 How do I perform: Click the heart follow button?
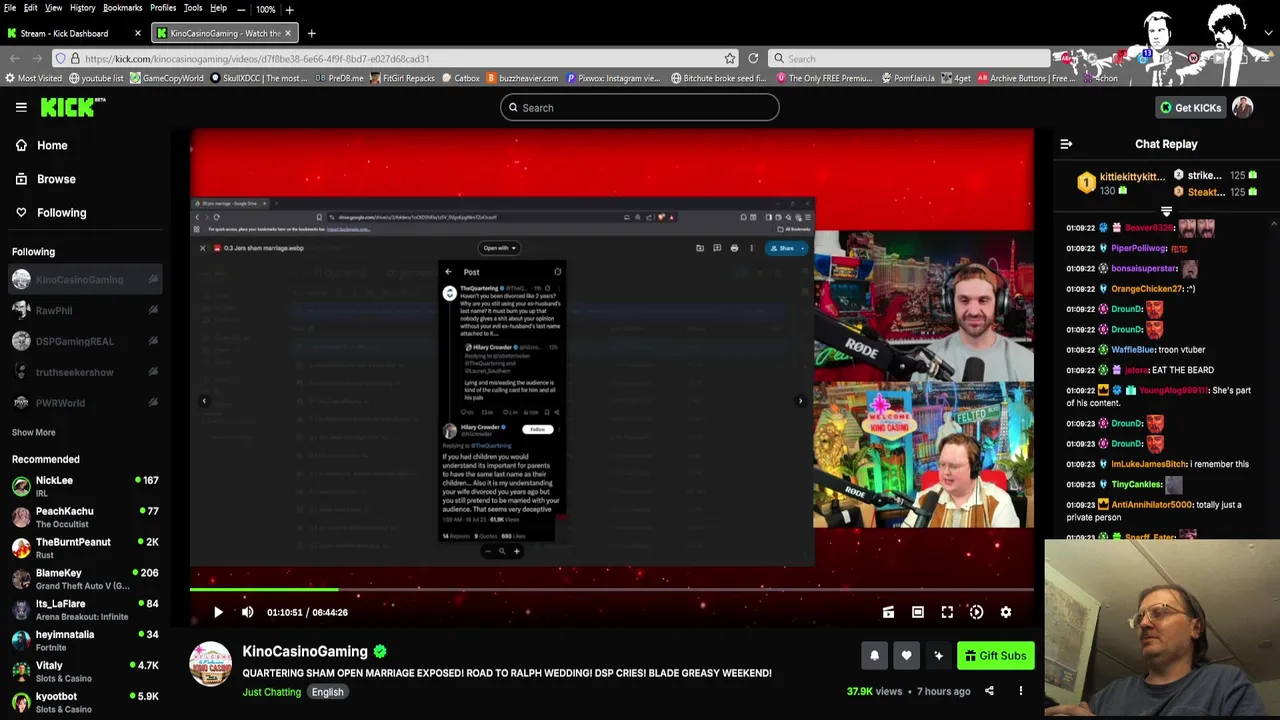click(x=906, y=656)
